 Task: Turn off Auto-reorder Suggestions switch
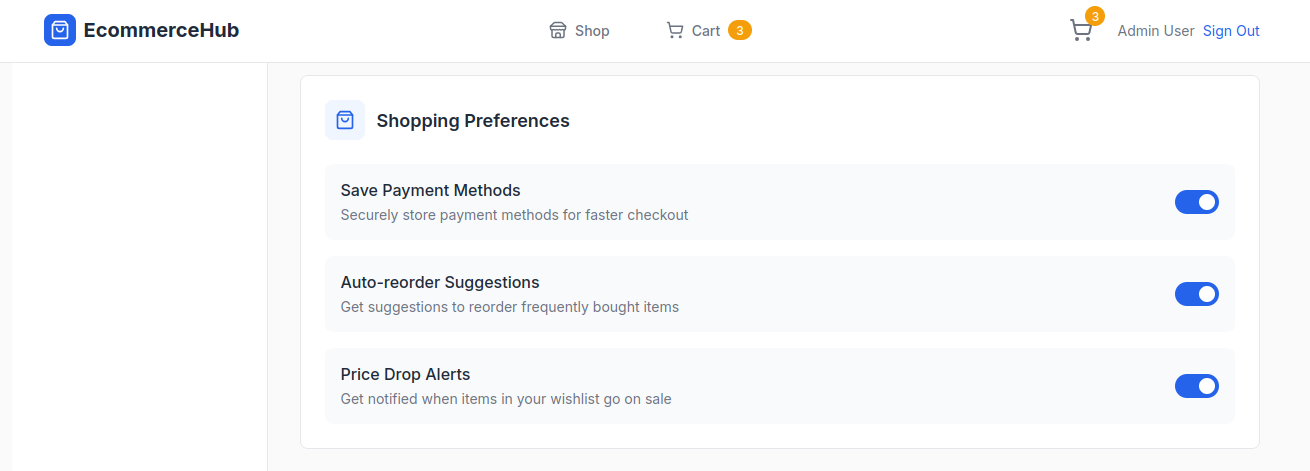coord(1196,294)
